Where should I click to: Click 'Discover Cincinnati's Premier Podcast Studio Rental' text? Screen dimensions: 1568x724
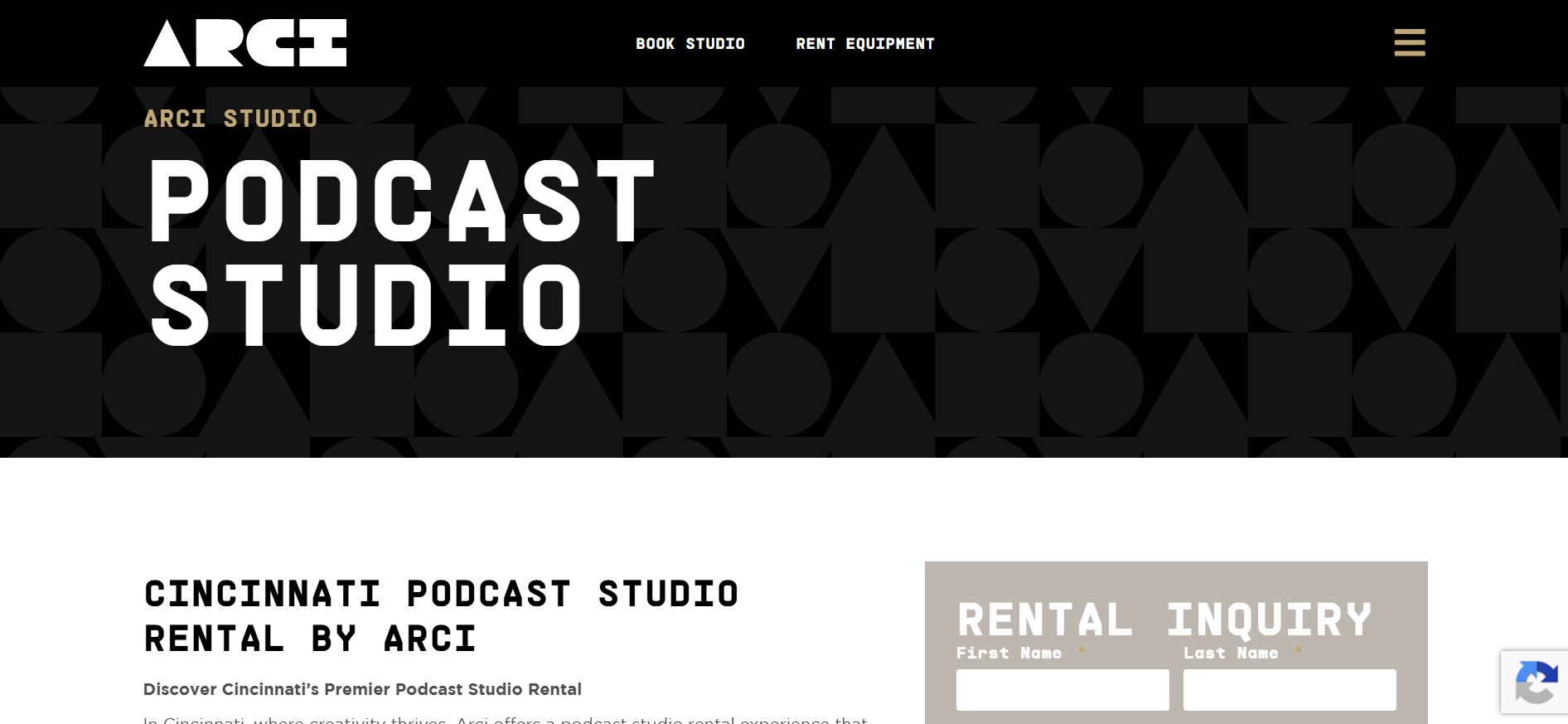coord(362,689)
